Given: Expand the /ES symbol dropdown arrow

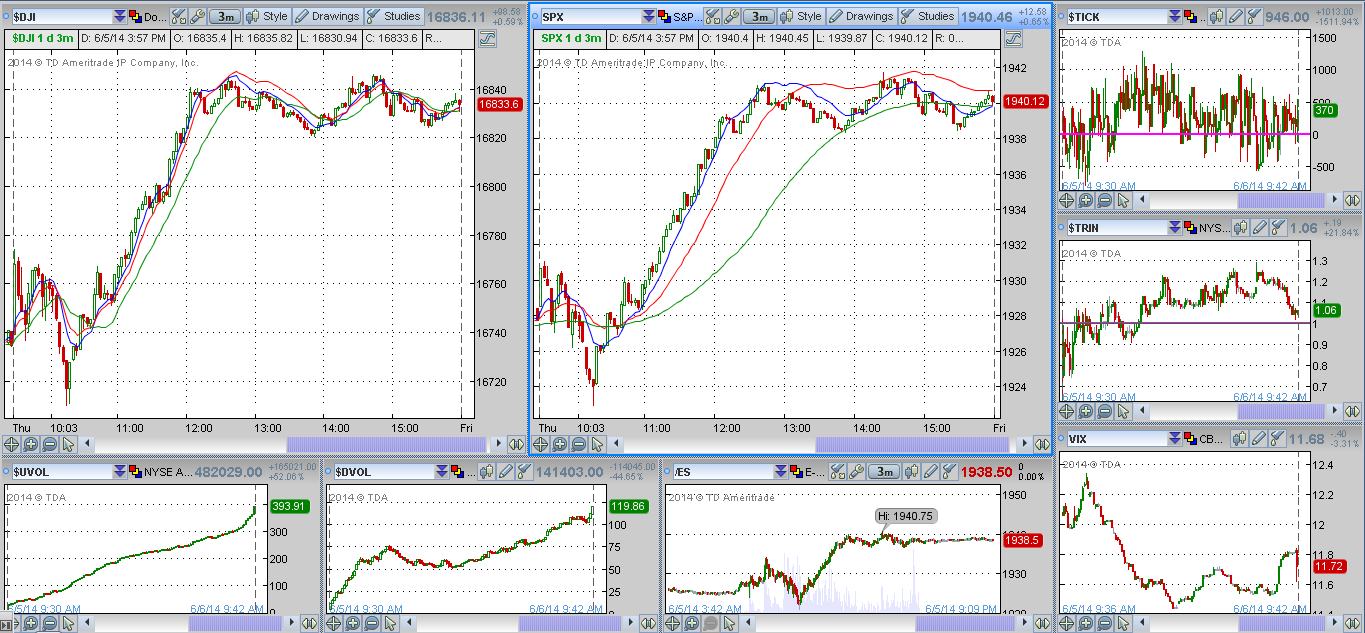Looking at the screenshot, I should pos(780,472).
